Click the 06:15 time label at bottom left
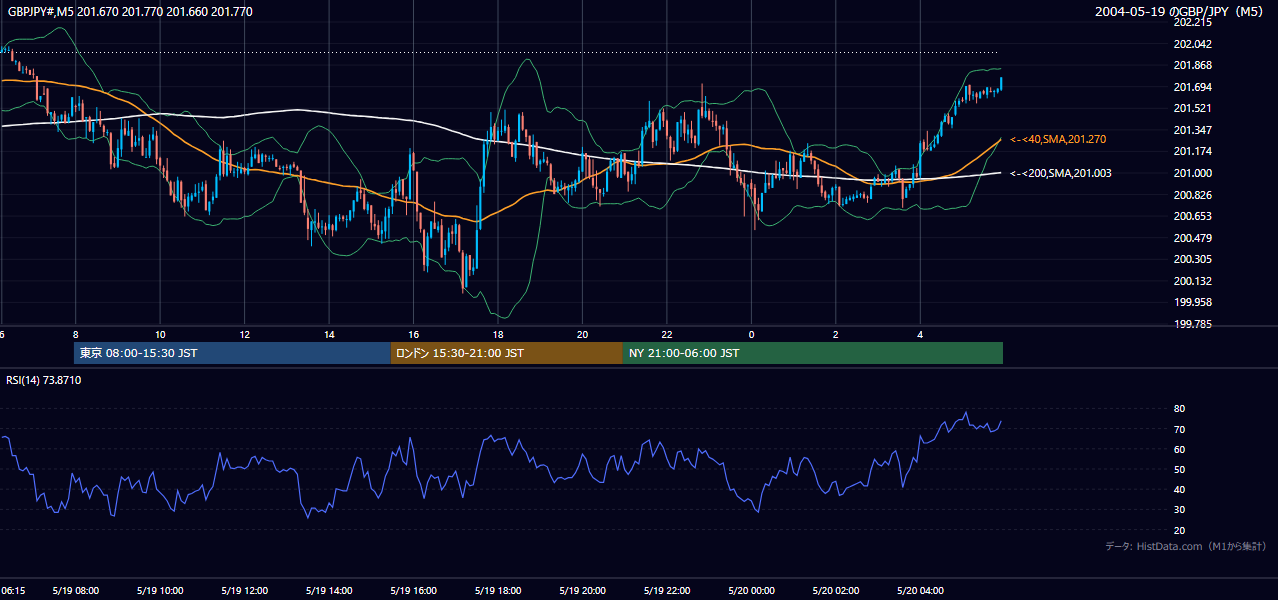The image size is (1278, 600). (13, 591)
